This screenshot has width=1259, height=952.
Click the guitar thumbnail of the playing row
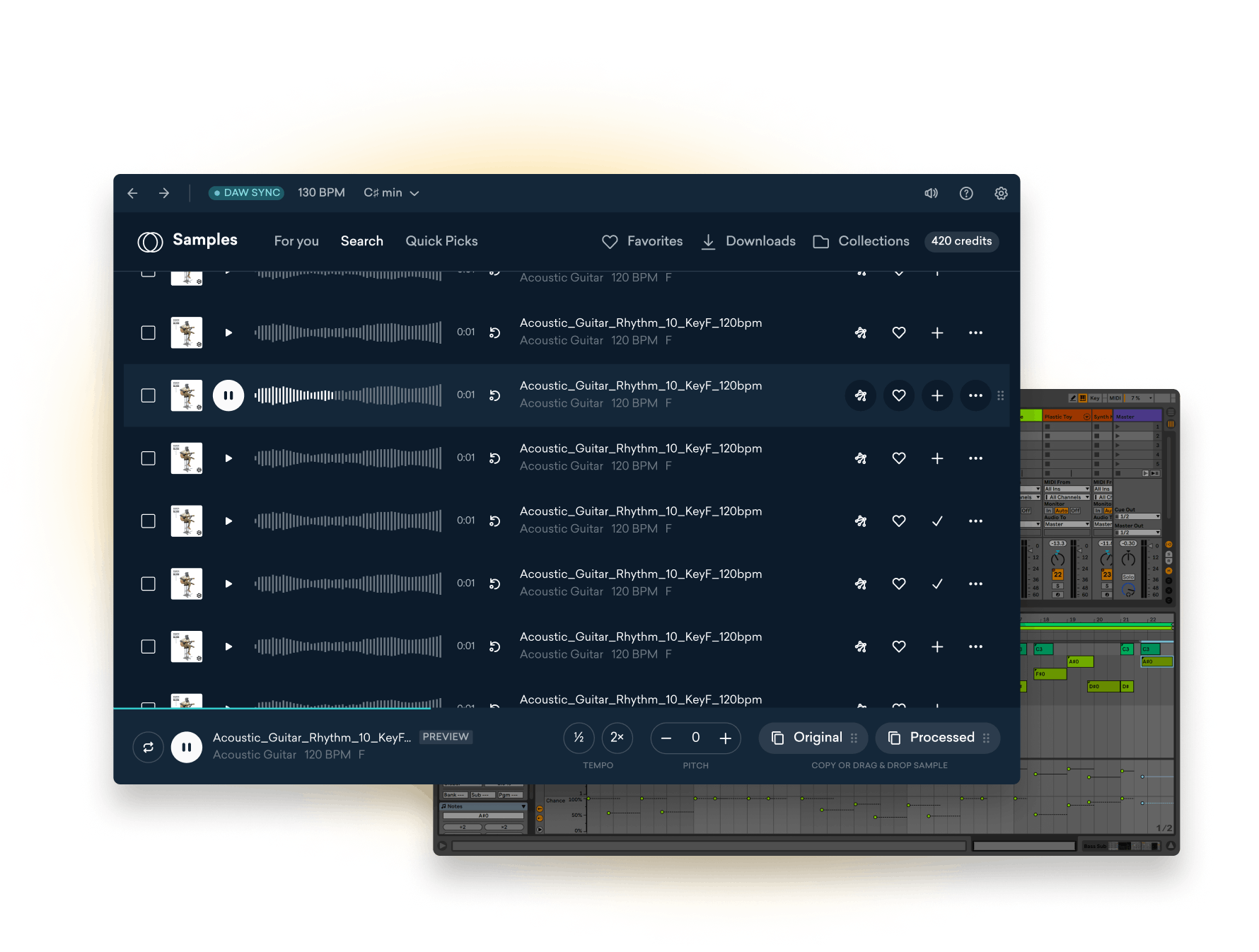click(187, 395)
